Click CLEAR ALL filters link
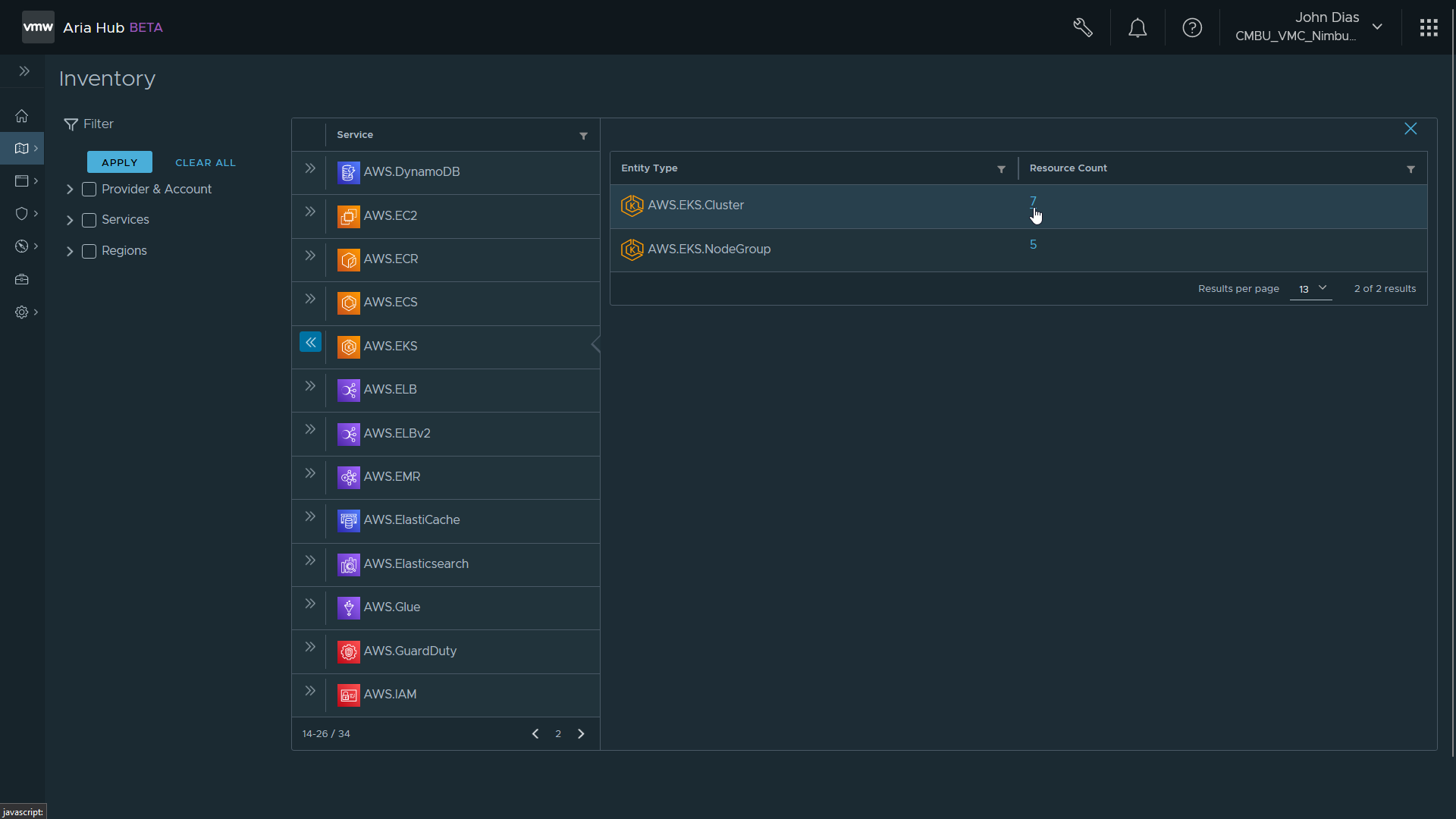The height and width of the screenshot is (819, 1456). point(206,163)
